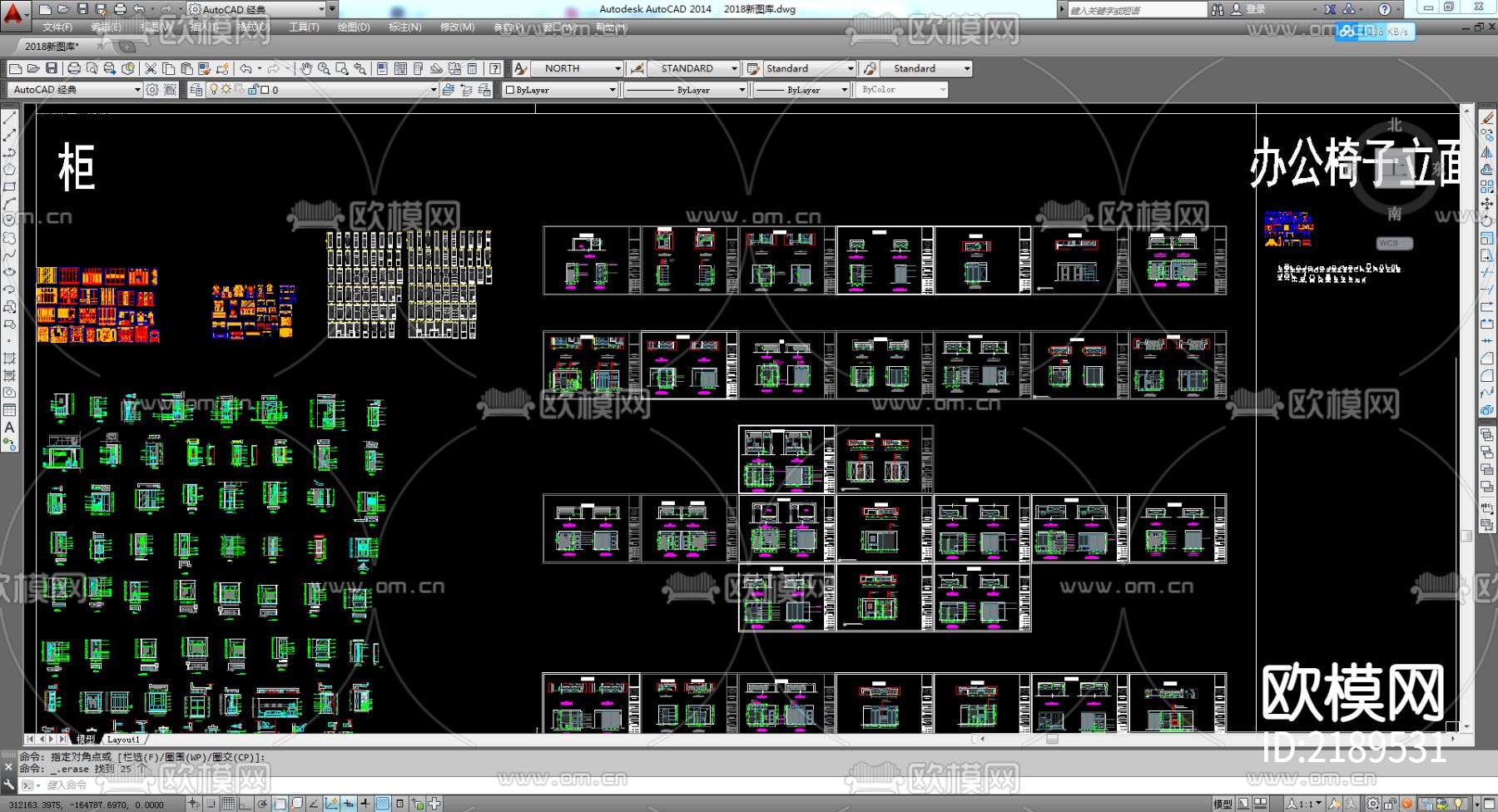1498x812 pixels.
Task: Toggle Snap mode in status bar
Action: [211, 804]
